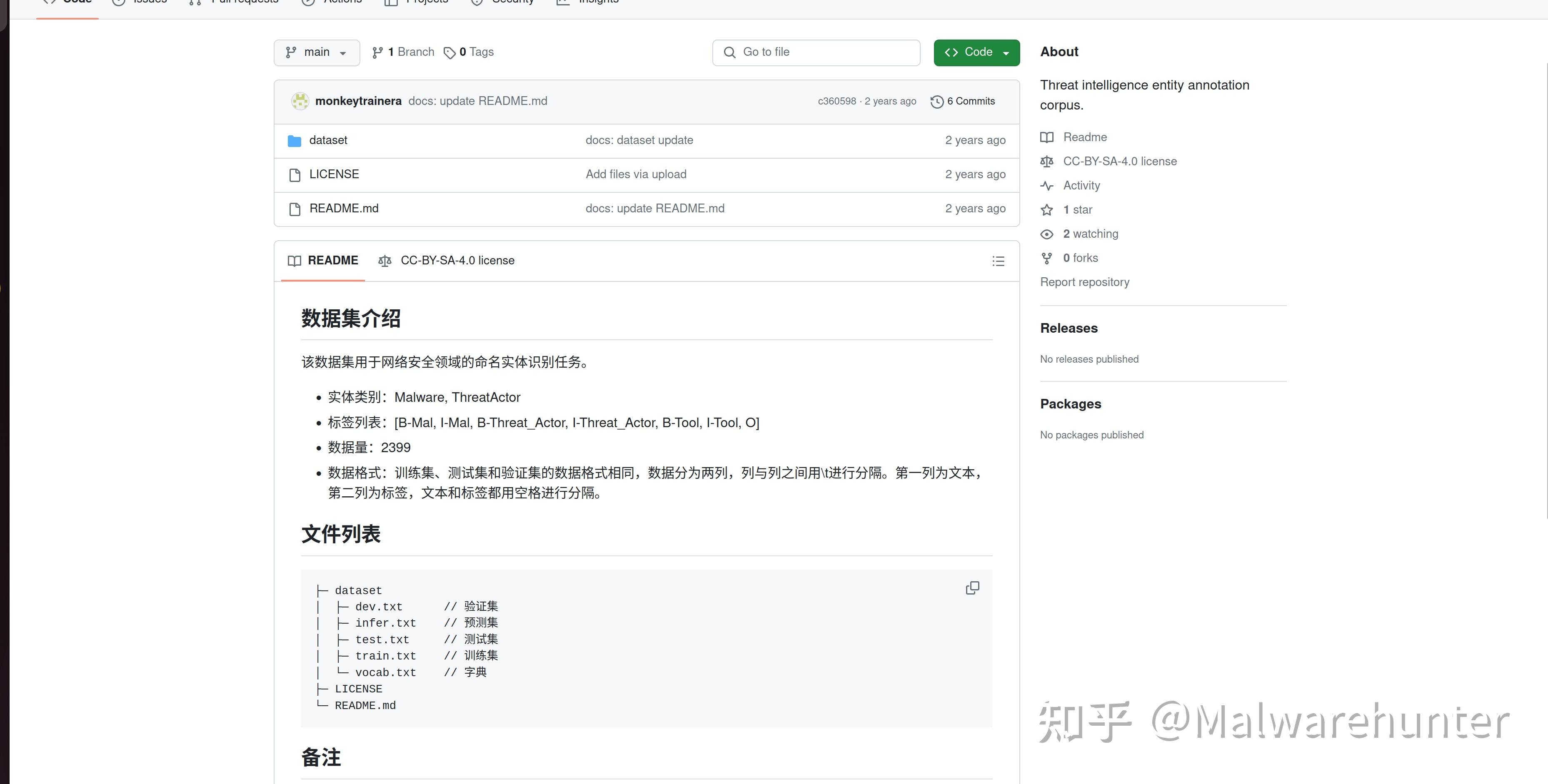Click the Activity pulse icon in the sidebar
This screenshot has width=1548, height=784.
pos(1047,186)
